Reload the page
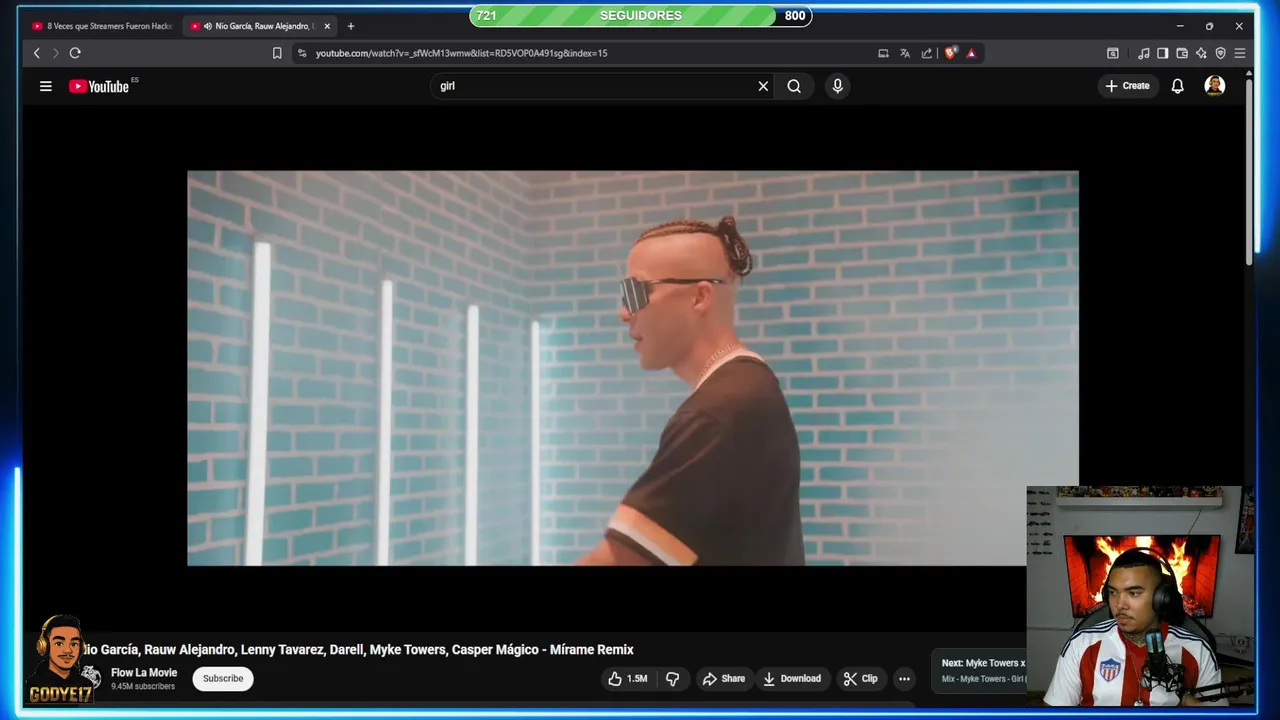 click(75, 53)
